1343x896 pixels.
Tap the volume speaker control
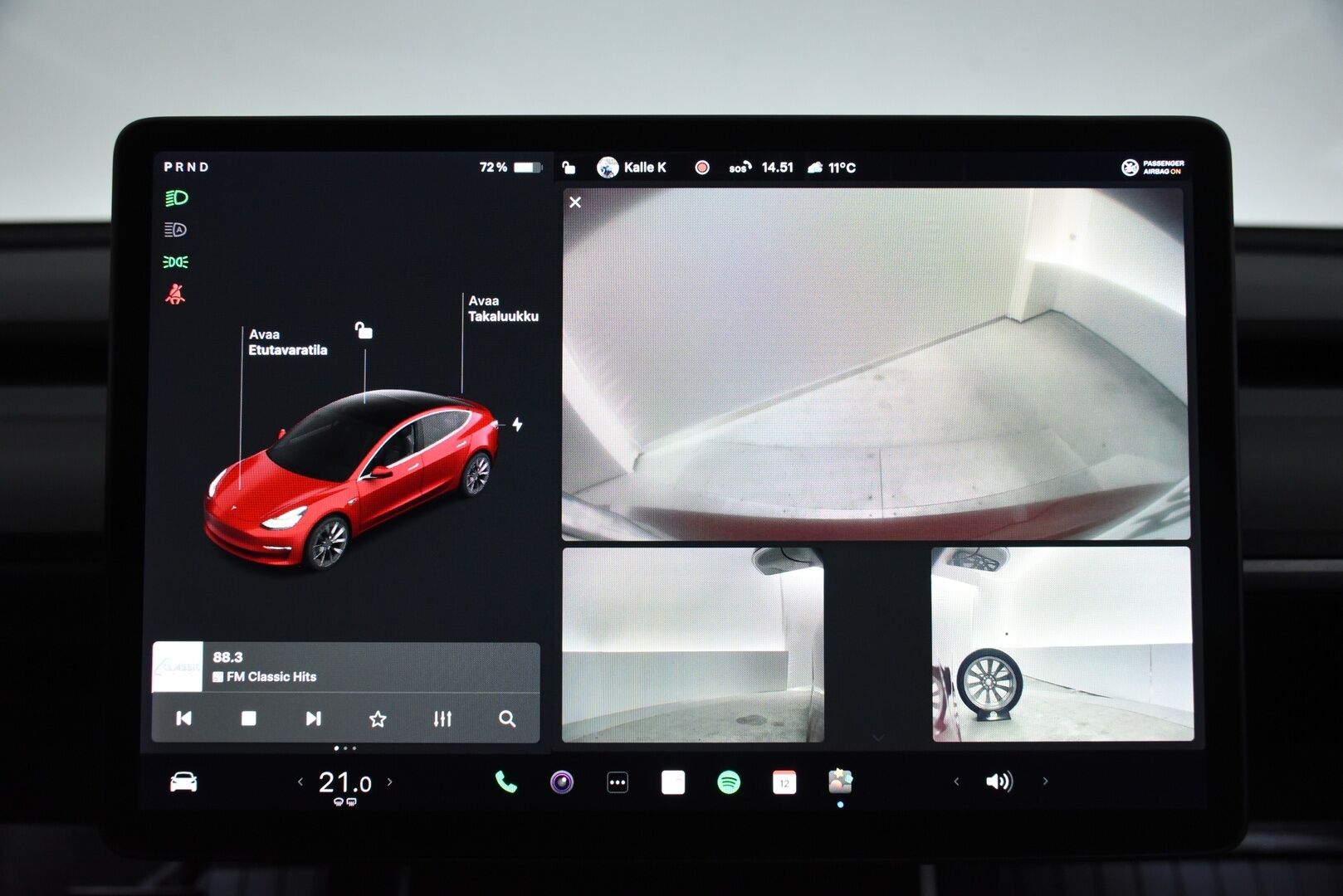tap(1001, 781)
